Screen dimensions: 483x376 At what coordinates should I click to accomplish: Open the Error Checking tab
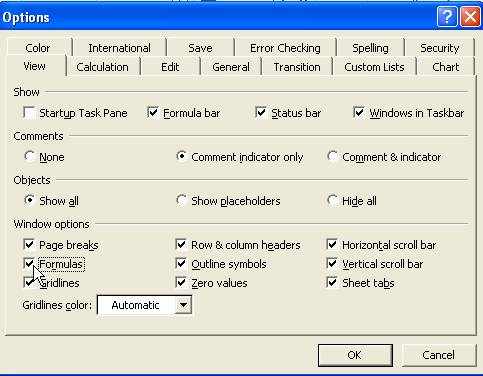(285, 48)
